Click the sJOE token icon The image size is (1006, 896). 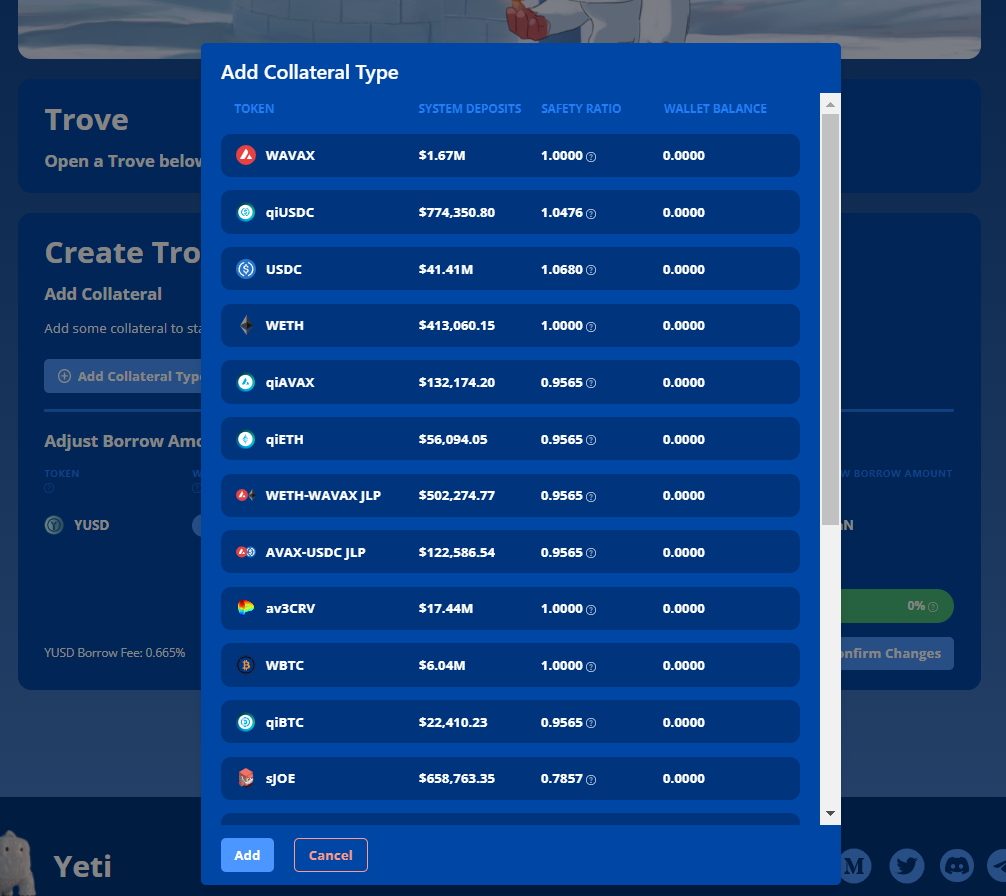(x=246, y=779)
